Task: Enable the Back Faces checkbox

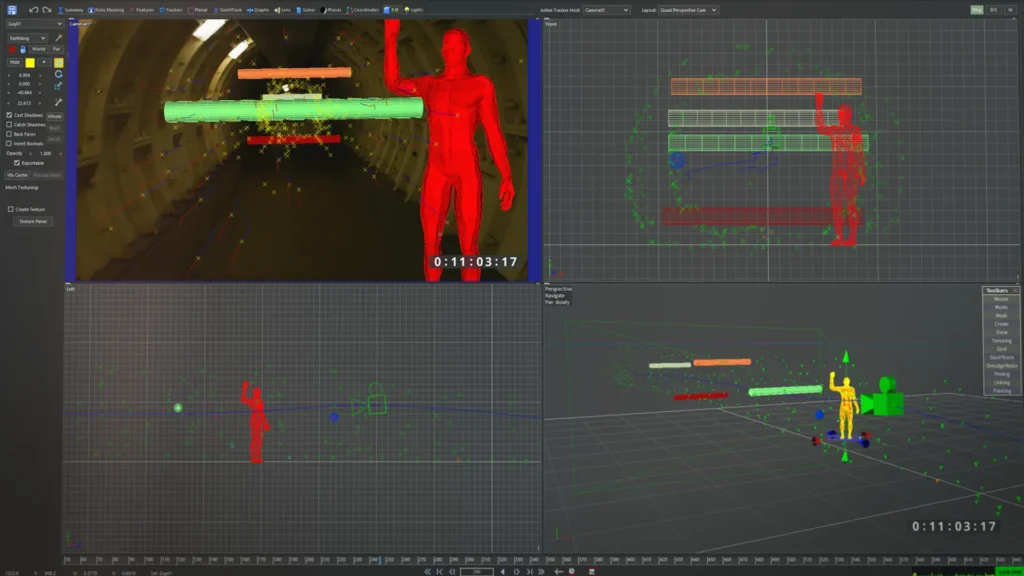Action: pos(10,134)
